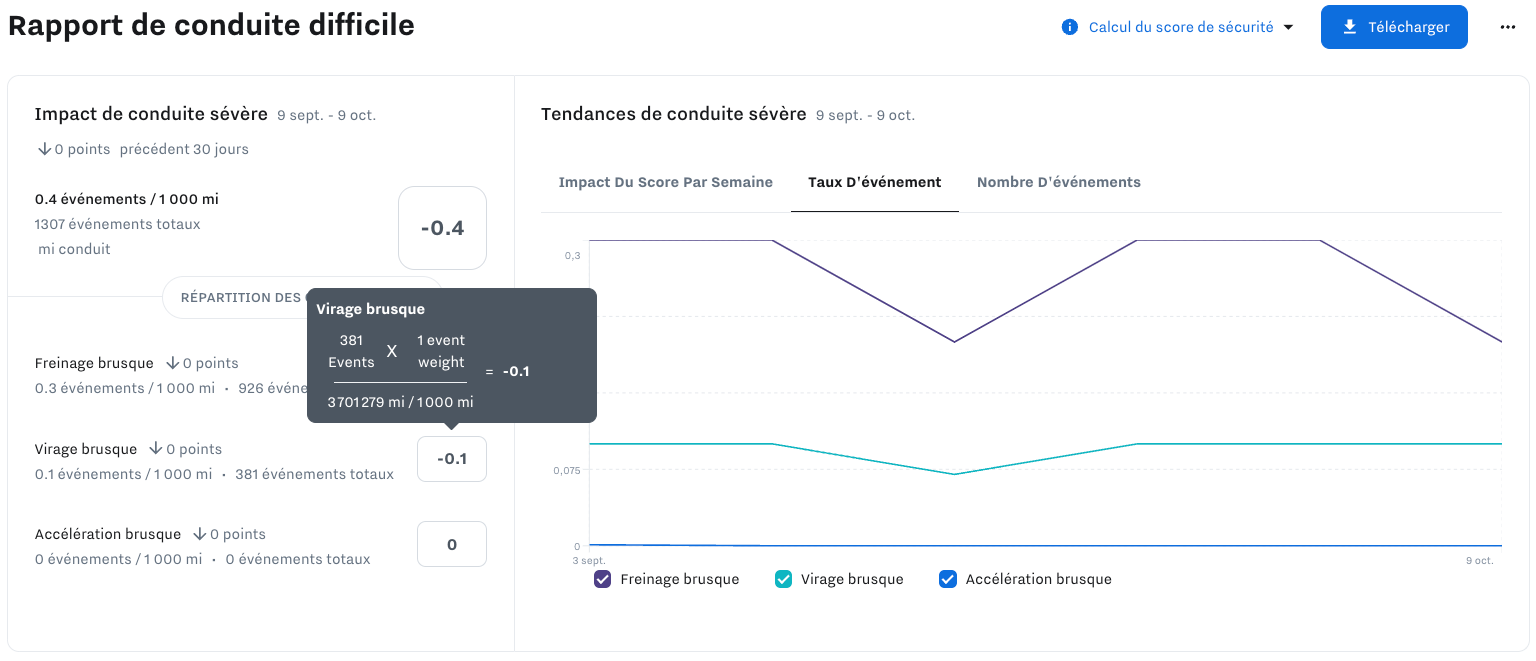Expand the Calcul du score de sécurité dropdown
1536x661 pixels.
(1288, 27)
